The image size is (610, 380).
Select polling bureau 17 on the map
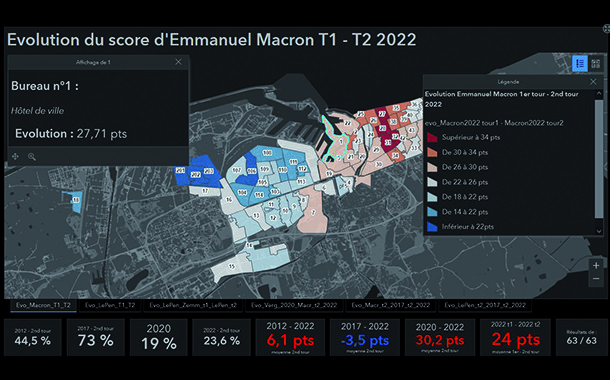[205, 191]
